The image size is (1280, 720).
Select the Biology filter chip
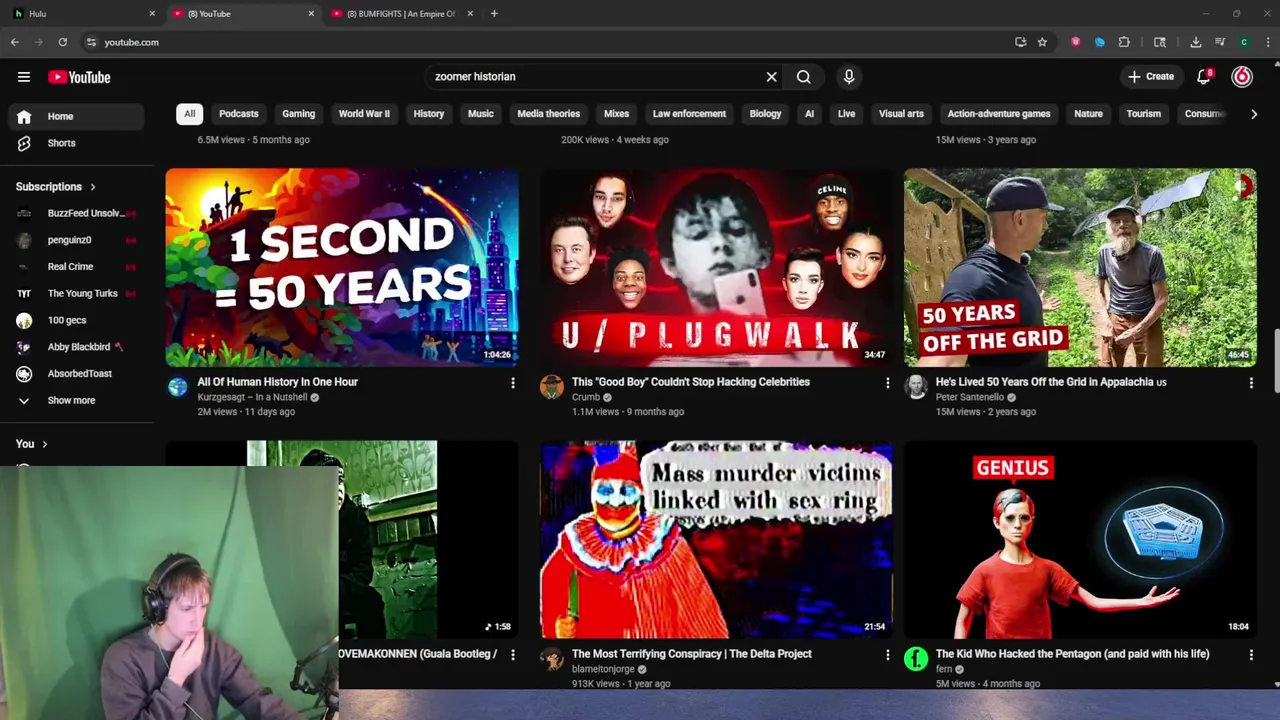pyautogui.click(x=765, y=114)
